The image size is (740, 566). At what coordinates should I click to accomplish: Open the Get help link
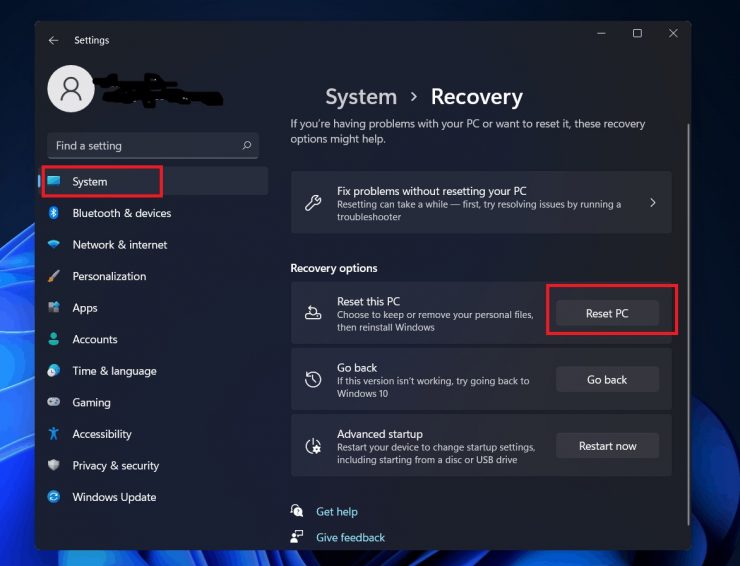336,512
